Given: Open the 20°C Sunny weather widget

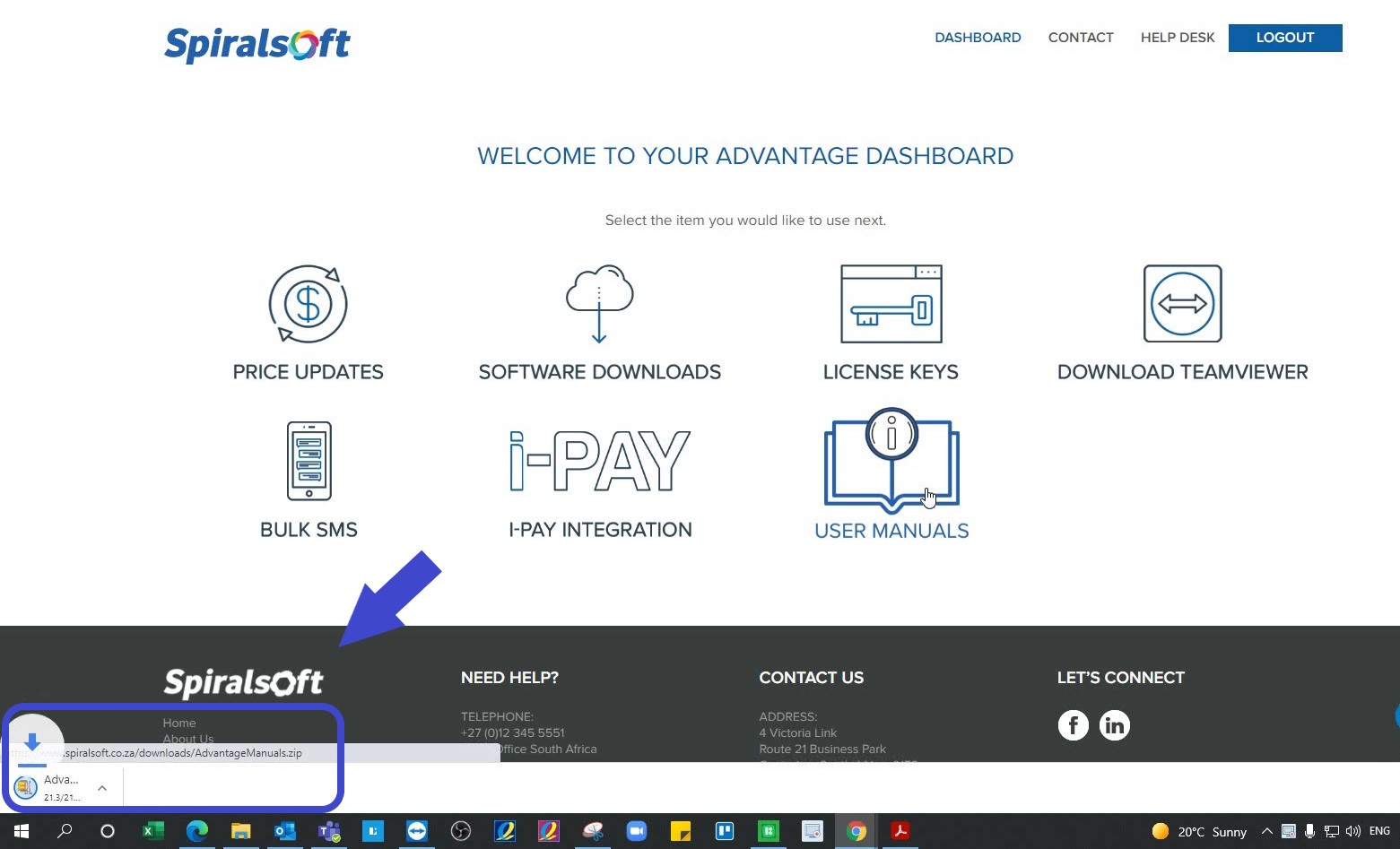Looking at the screenshot, I should 1200,831.
